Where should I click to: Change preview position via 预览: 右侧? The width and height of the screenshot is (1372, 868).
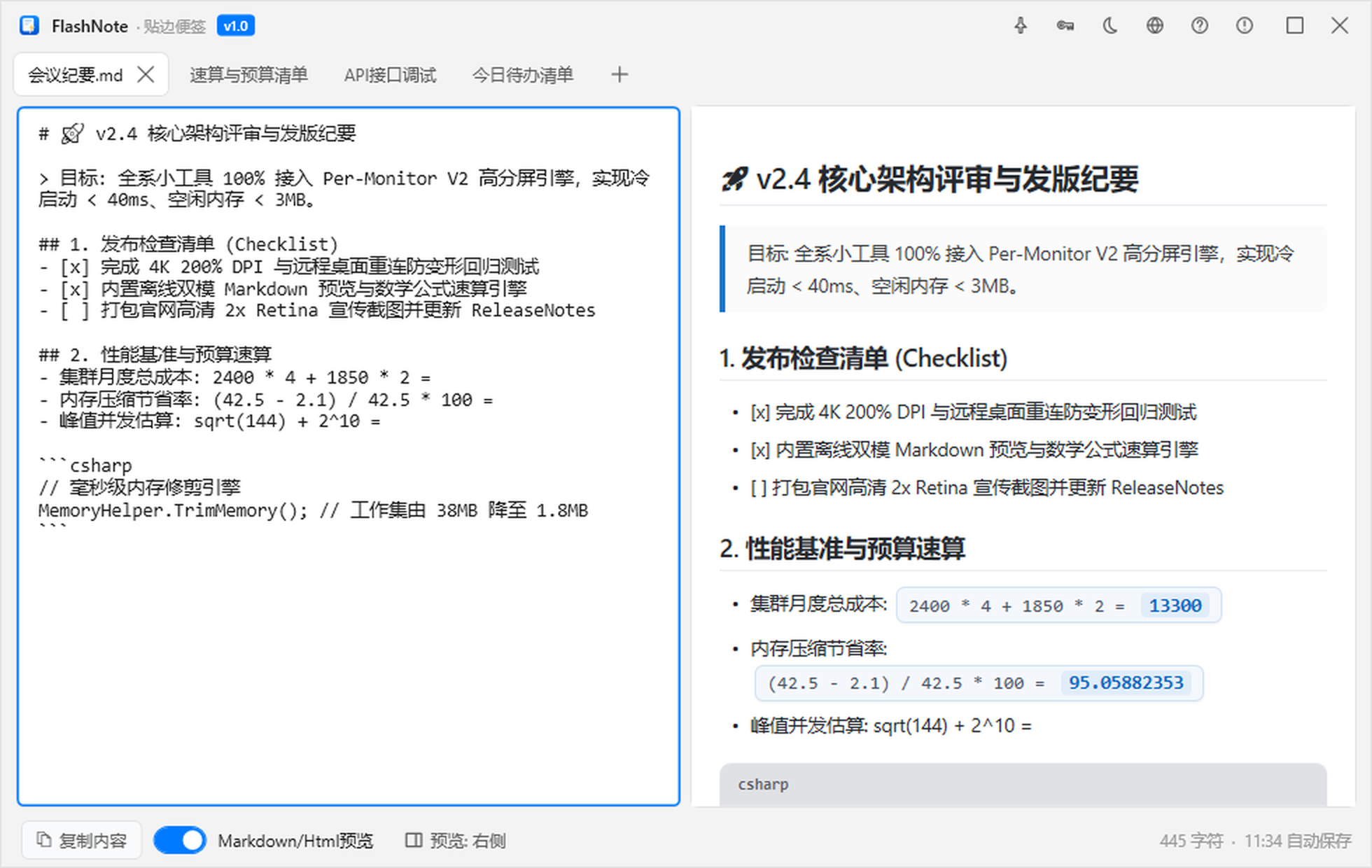(456, 840)
